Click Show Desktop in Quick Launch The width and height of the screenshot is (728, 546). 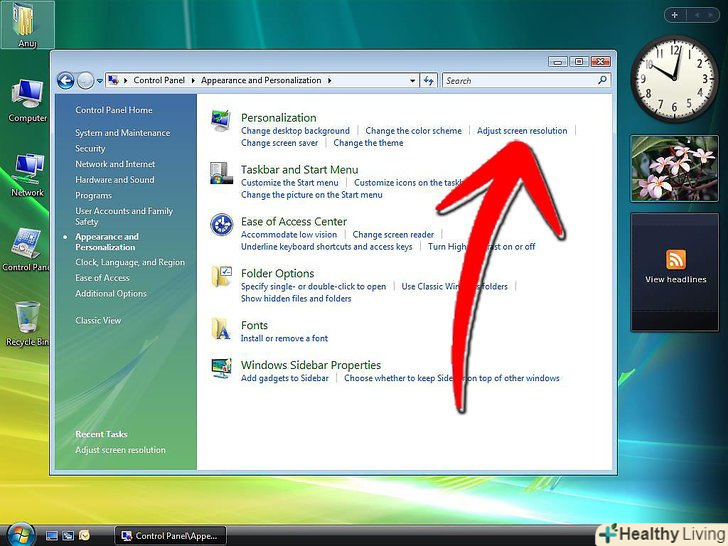tap(52, 536)
